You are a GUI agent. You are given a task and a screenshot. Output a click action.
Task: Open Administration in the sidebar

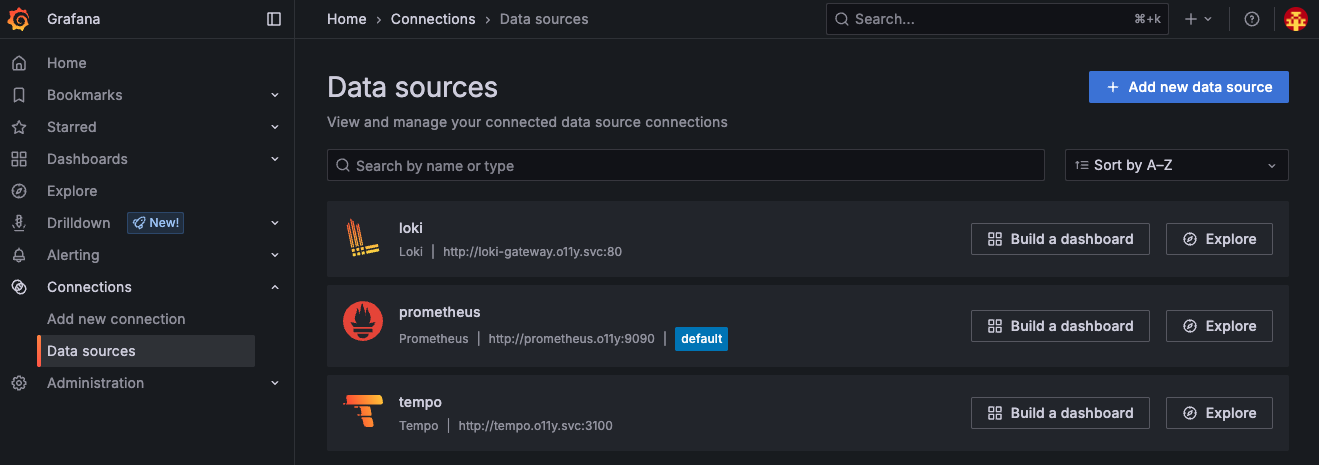95,383
